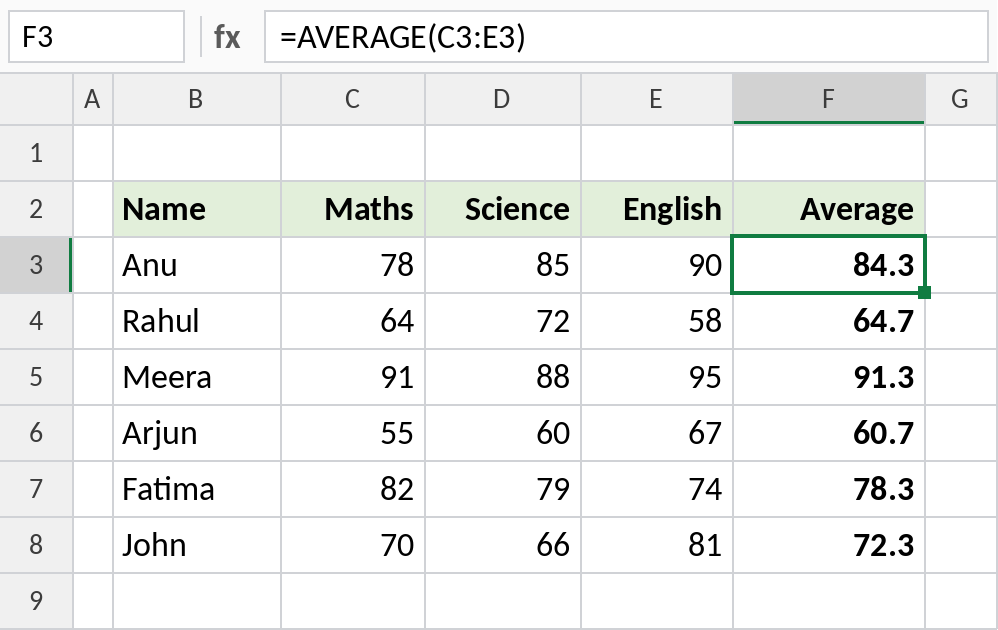Click Rahul's English score 58
Screen dimensions: 998x630
point(657,321)
